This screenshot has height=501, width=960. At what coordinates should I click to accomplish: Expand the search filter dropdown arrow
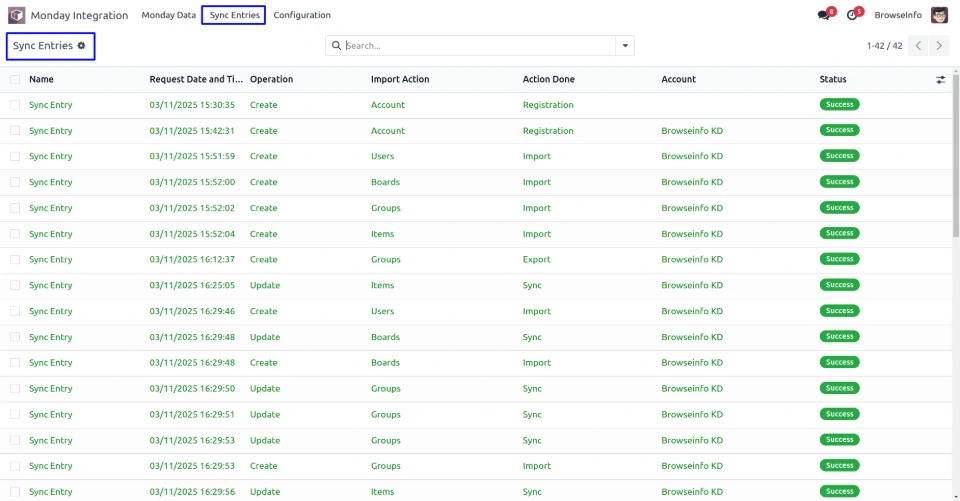click(x=625, y=46)
